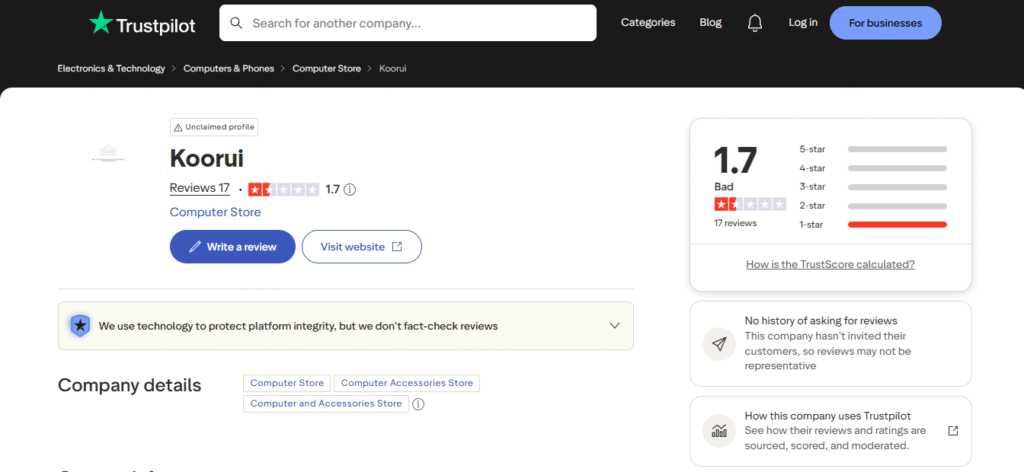Click the Unclaimed profile badge

(214, 127)
